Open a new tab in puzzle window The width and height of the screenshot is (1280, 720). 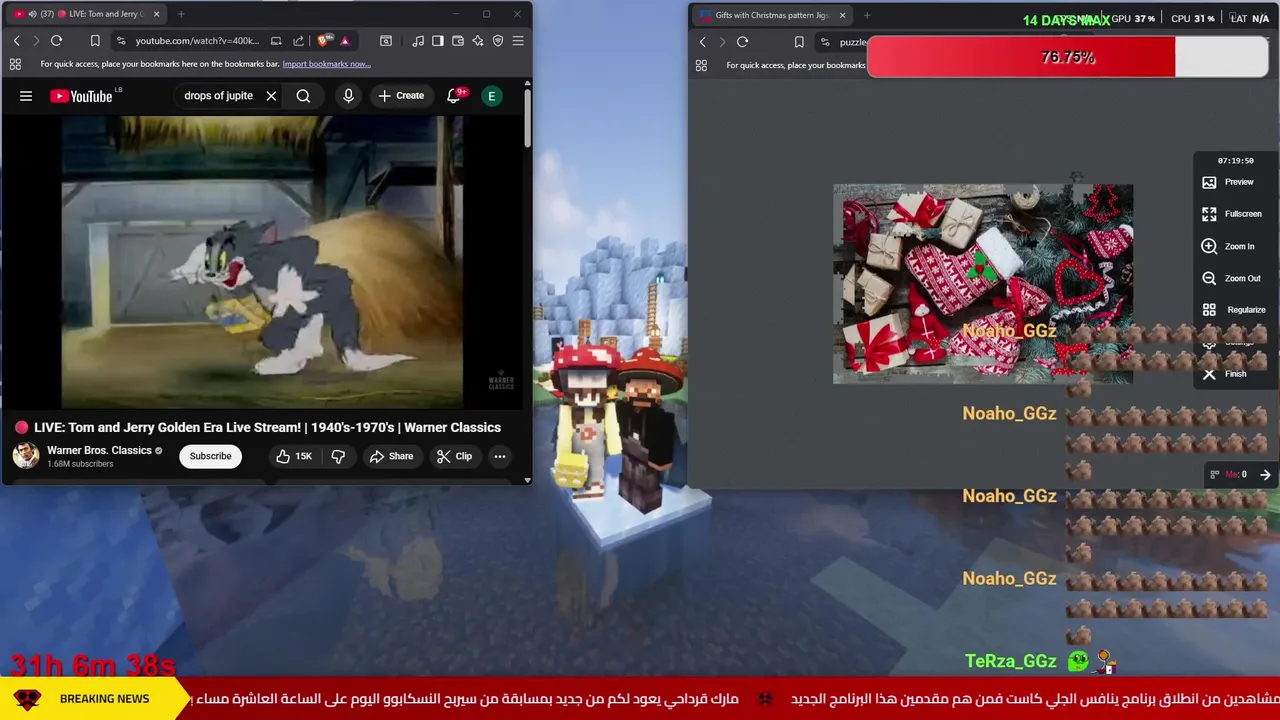tap(867, 15)
